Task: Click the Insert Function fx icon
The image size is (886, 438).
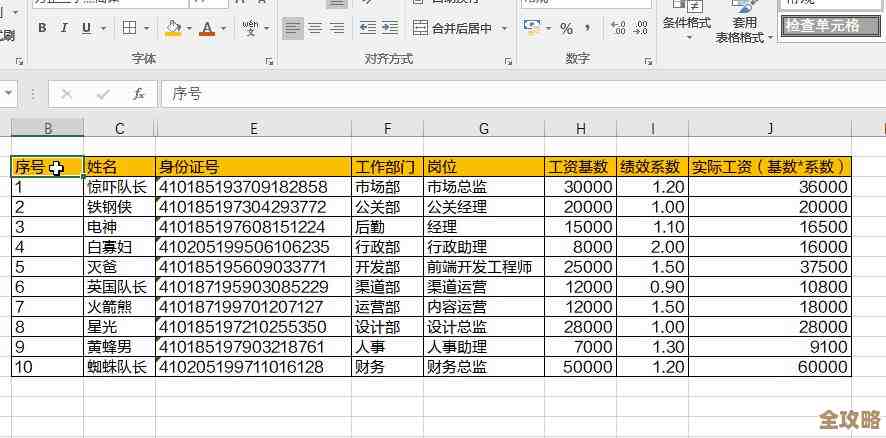Action: [x=139, y=94]
